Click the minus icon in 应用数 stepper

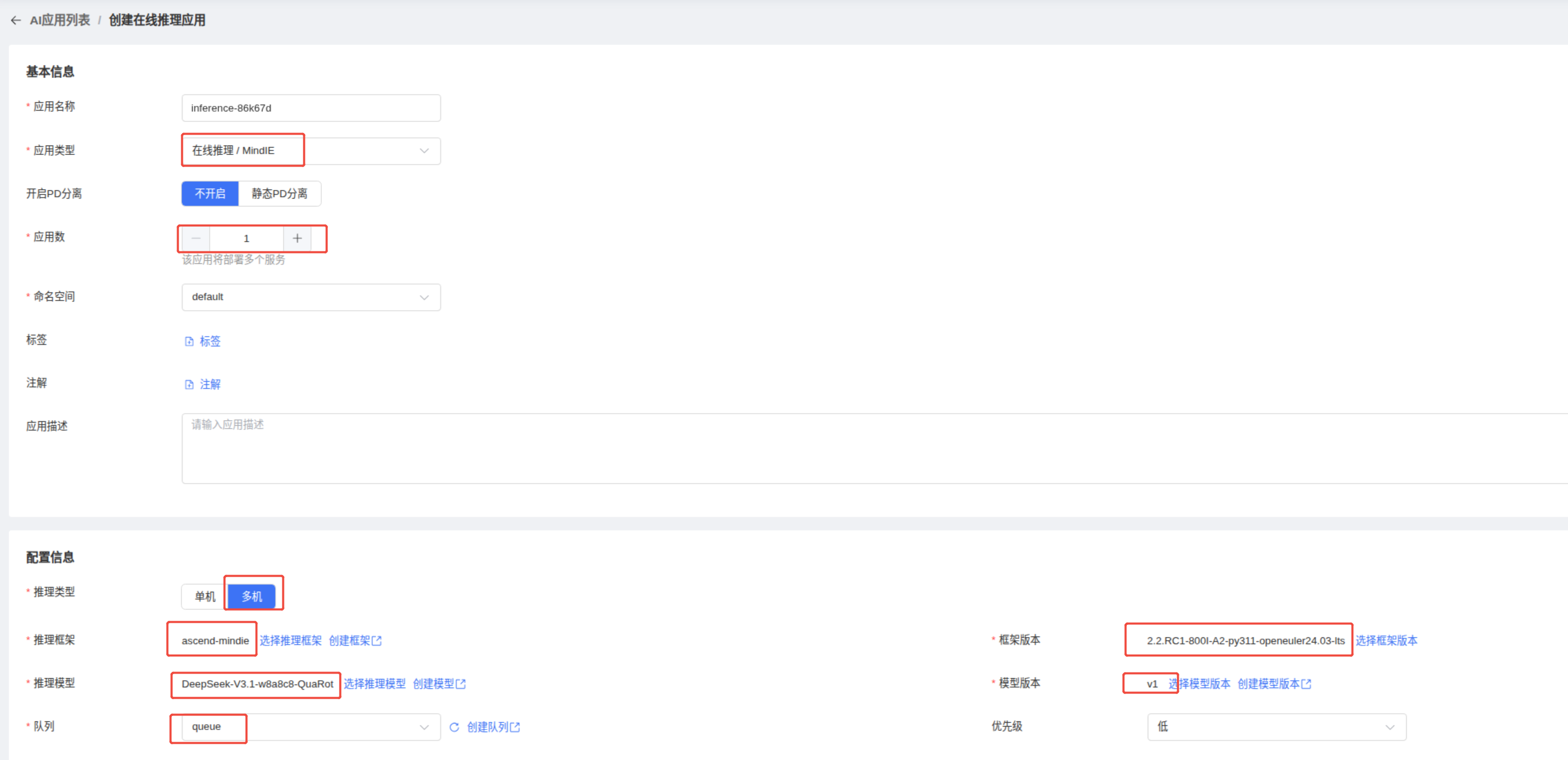pos(196,238)
